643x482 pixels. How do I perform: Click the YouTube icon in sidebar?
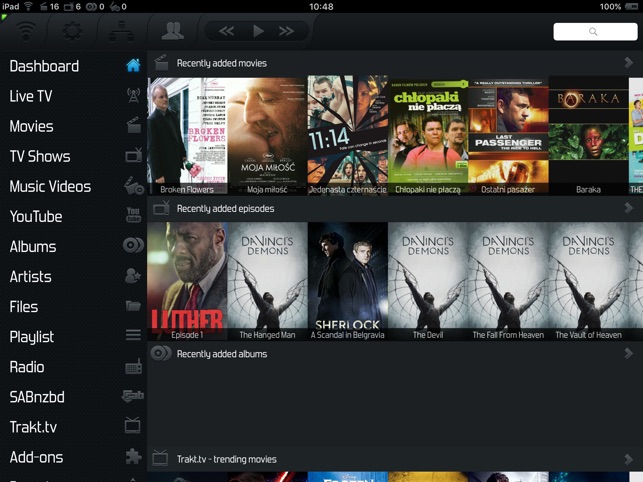(132, 216)
